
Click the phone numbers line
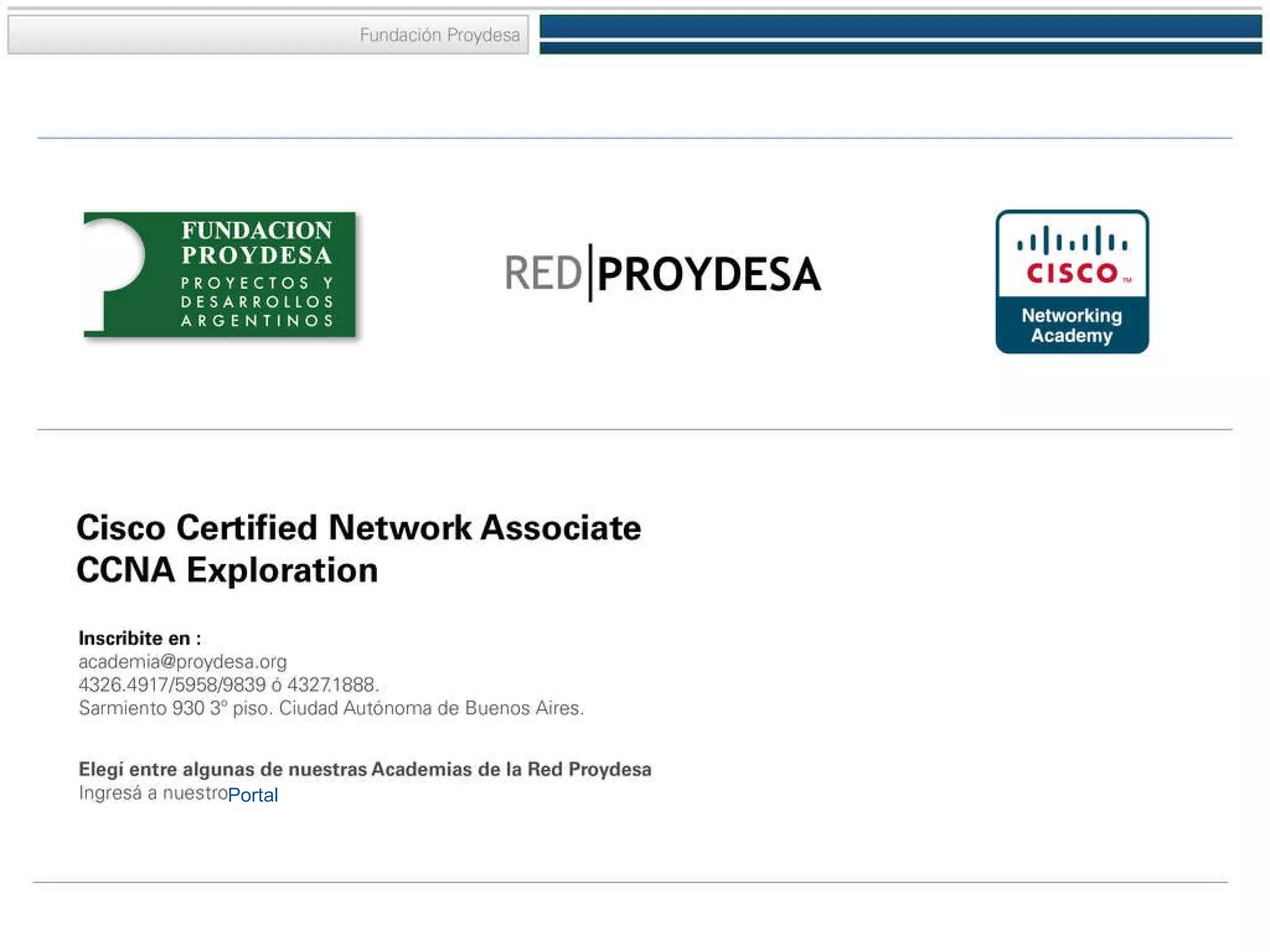[228, 685]
